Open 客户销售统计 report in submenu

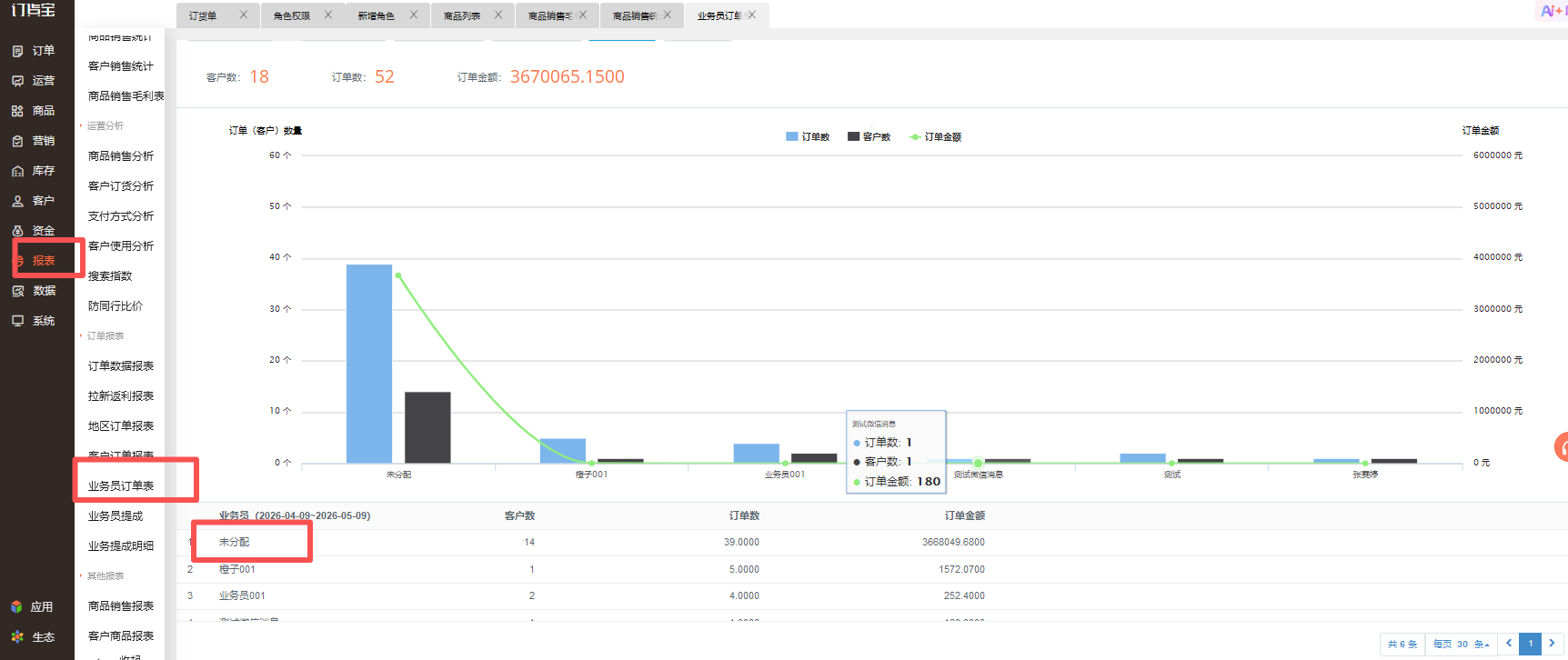pyautogui.click(x=121, y=66)
